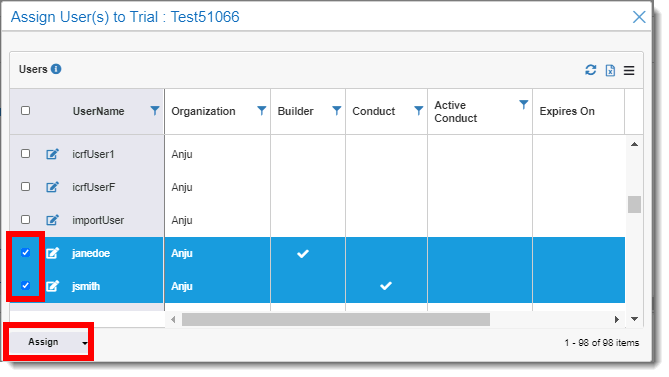Edit the importUser user entry
Image resolution: width=669 pixels, height=377 pixels.
click(52, 220)
